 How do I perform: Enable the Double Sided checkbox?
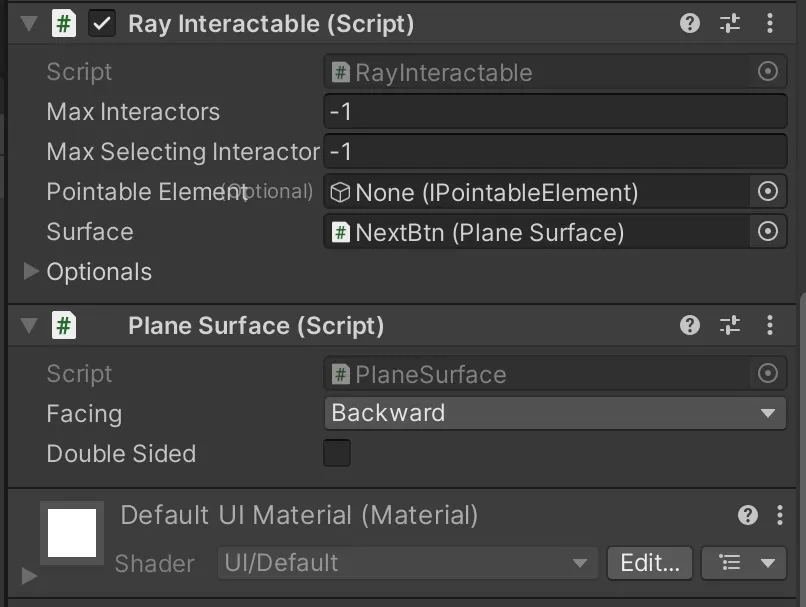[337, 453]
